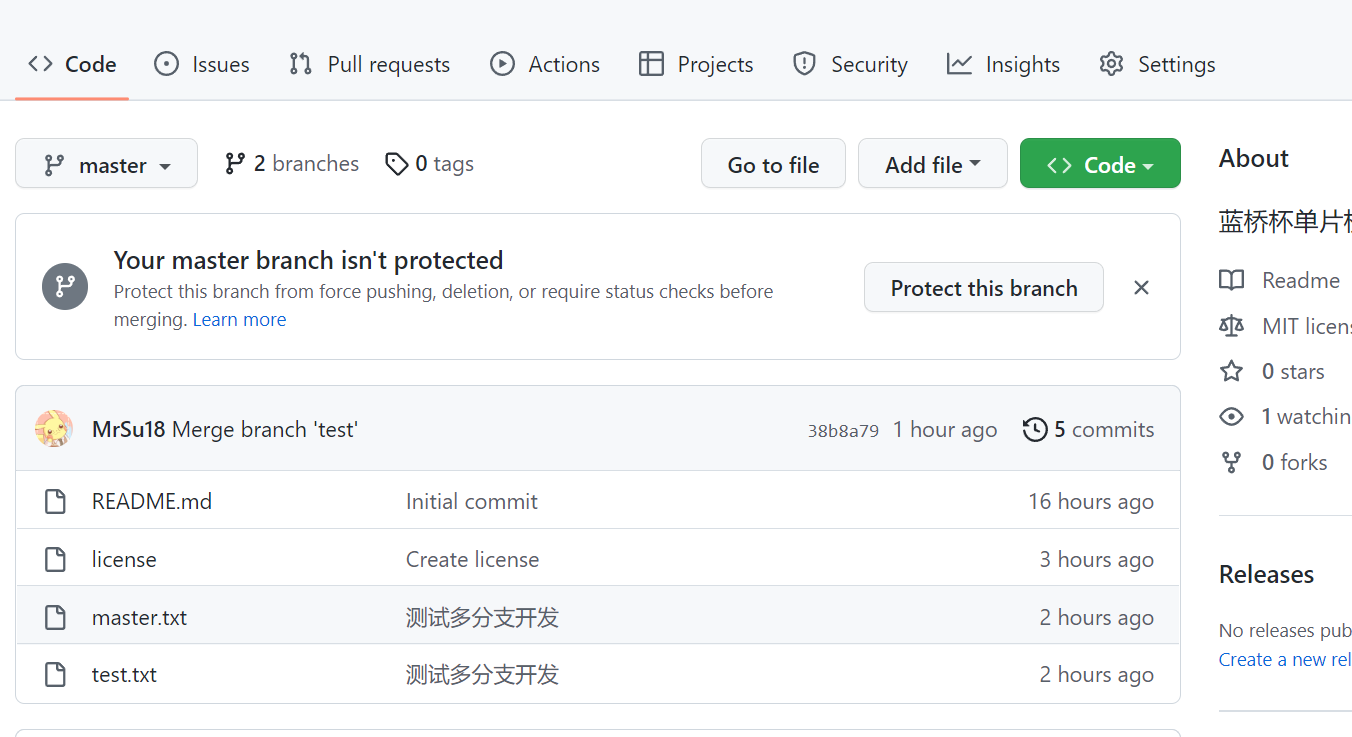Viewport: 1352px width, 737px height.
Task: Click the '16 hours ago' timestamp
Action: 1091,502
